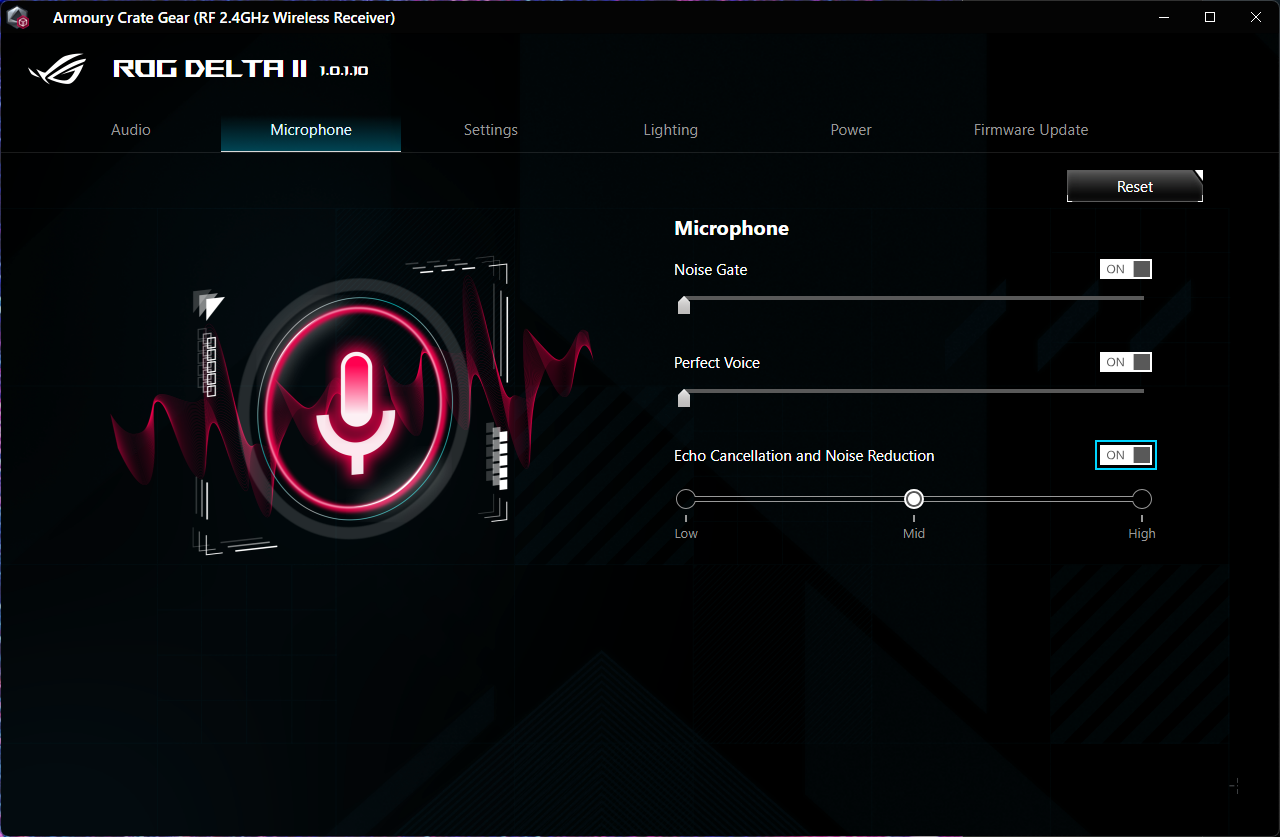Click the ROG DELTA II device name
This screenshot has width=1280, height=837.
[212, 69]
